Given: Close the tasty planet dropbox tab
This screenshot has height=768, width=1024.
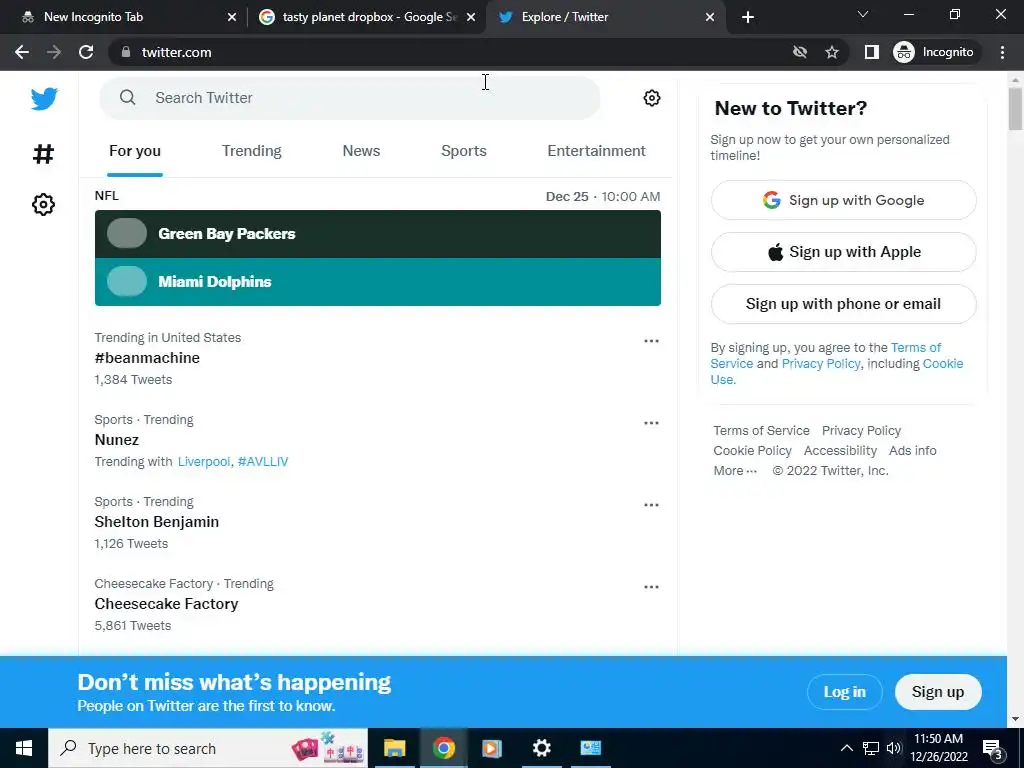Looking at the screenshot, I should coord(471,17).
